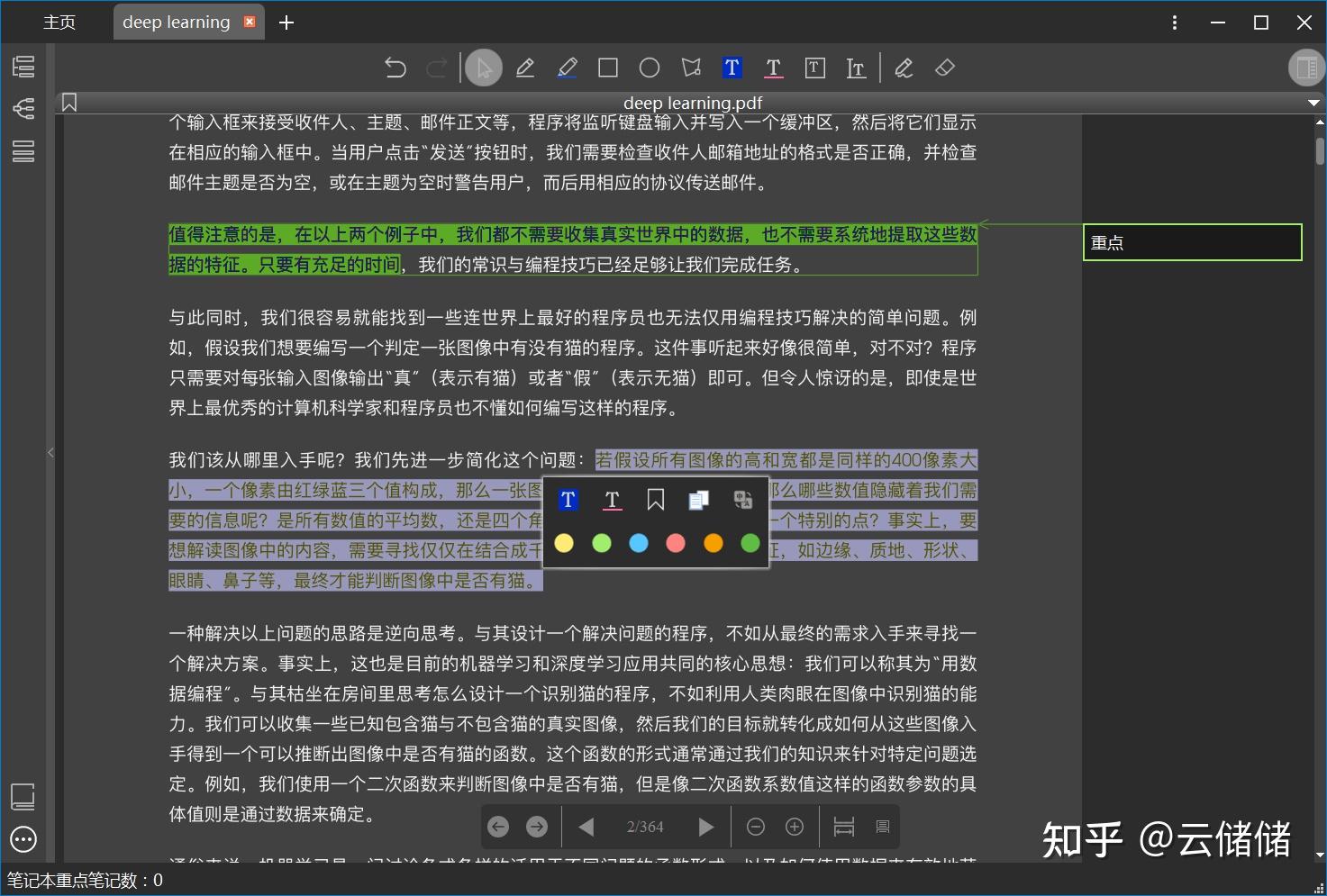Toggle the bookmark option in the popup menu
This screenshot has width=1327, height=896.
tap(655, 499)
